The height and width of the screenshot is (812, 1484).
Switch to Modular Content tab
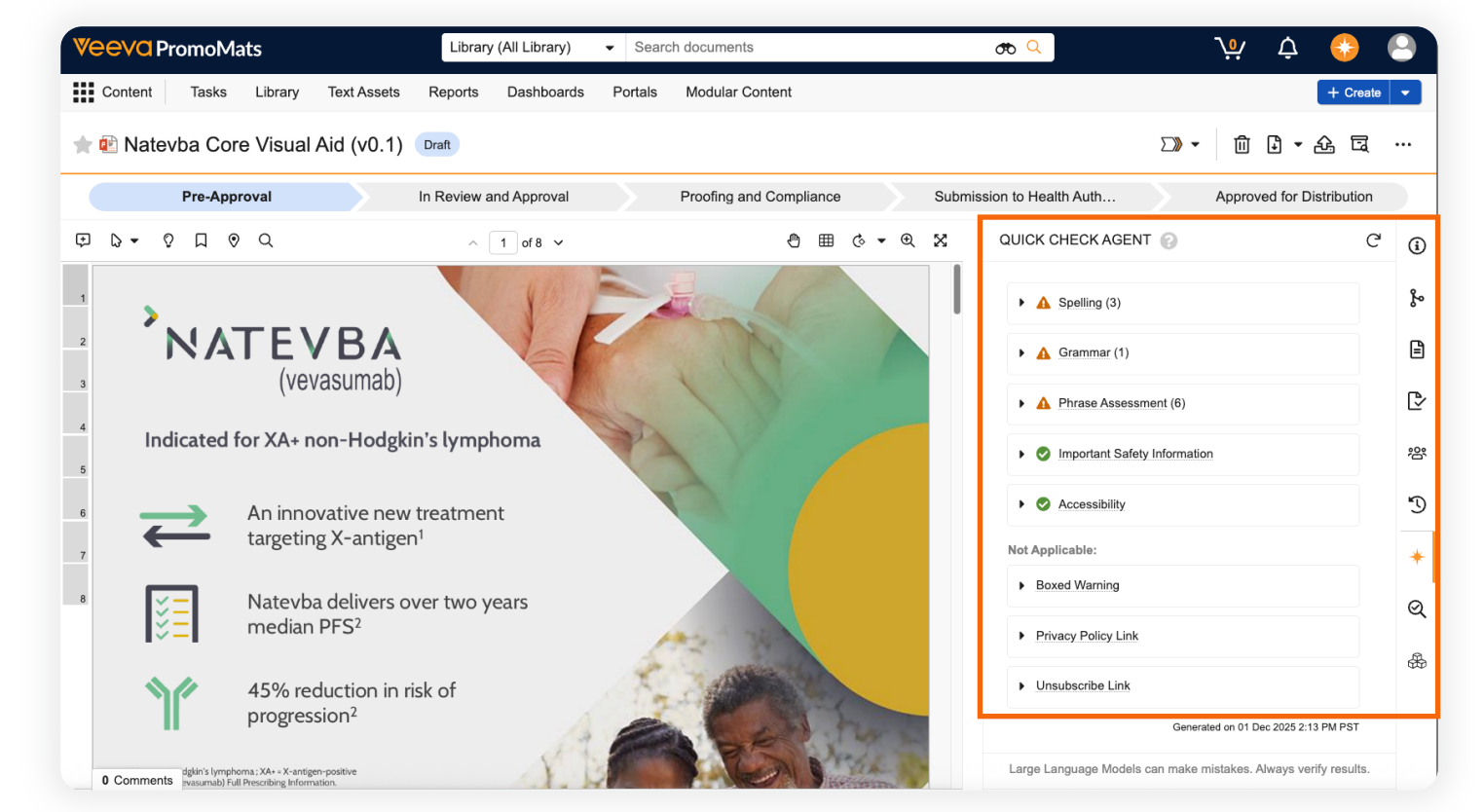[x=738, y=92]
